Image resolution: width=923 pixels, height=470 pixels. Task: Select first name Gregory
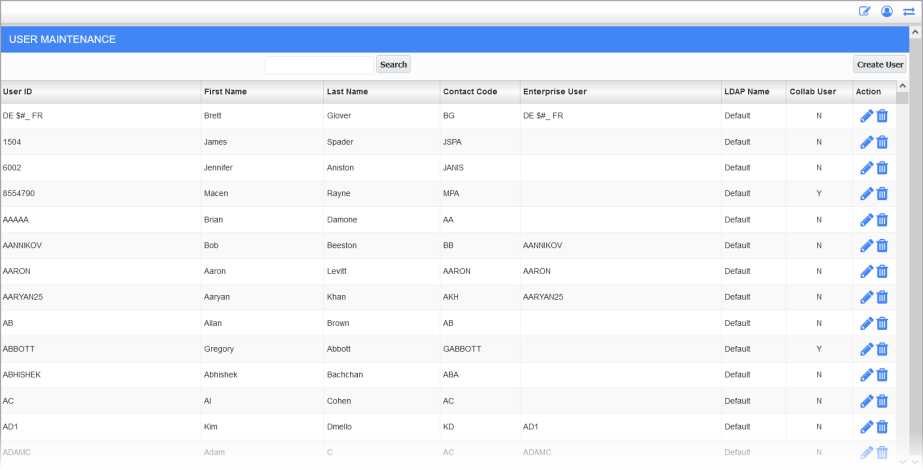point(219,349)
